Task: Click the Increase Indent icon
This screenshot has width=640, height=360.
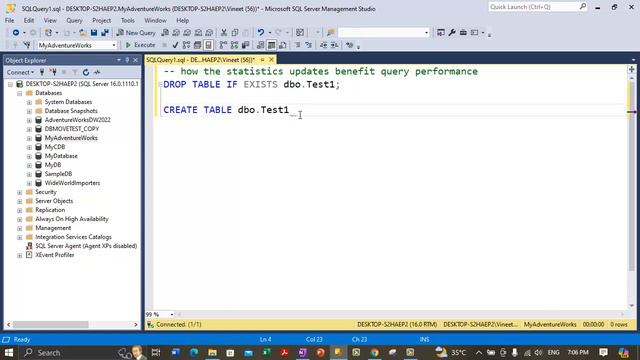Action: pyautogui.click(x=334, y=45)
